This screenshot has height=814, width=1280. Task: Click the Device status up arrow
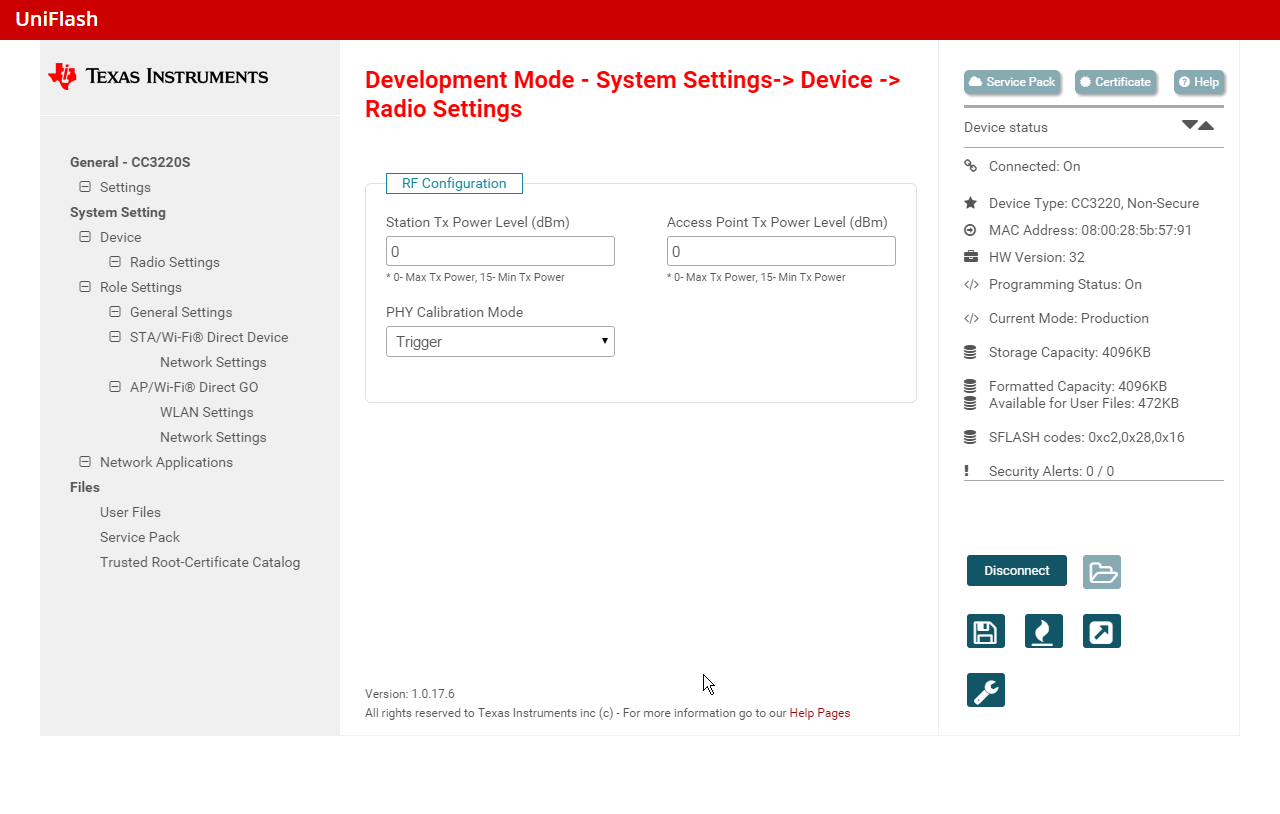coord(1206,125)
